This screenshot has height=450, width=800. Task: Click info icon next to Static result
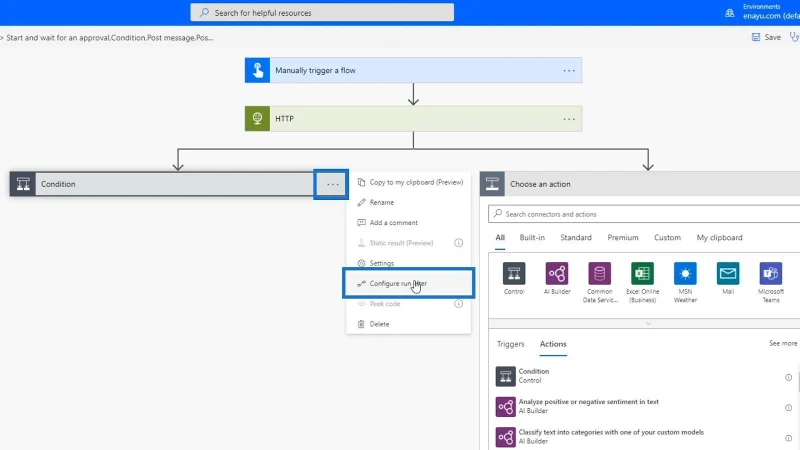tap(459, 243)
